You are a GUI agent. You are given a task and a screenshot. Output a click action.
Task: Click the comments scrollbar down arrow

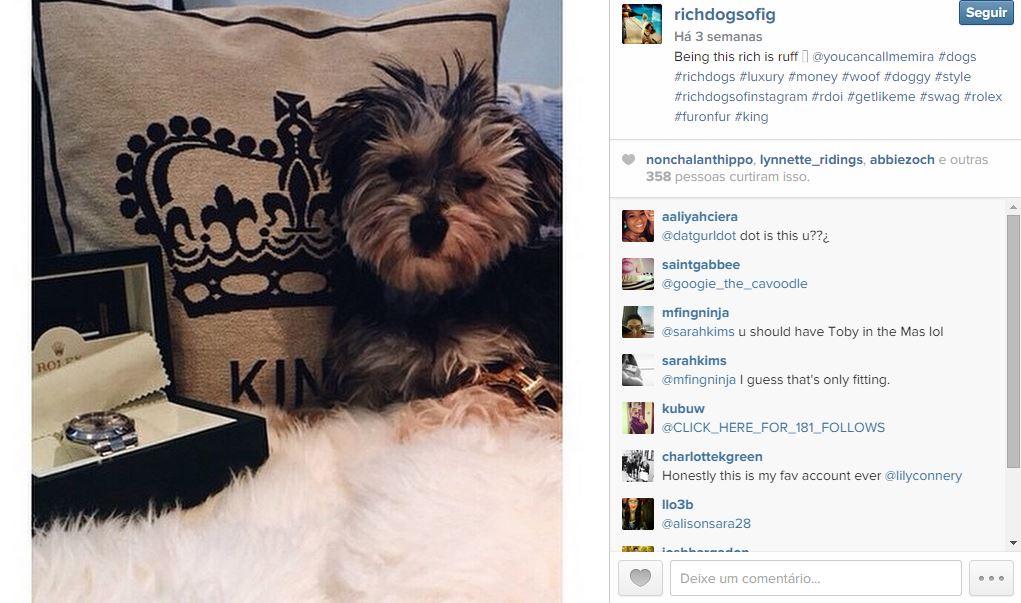coord(1013,543)
